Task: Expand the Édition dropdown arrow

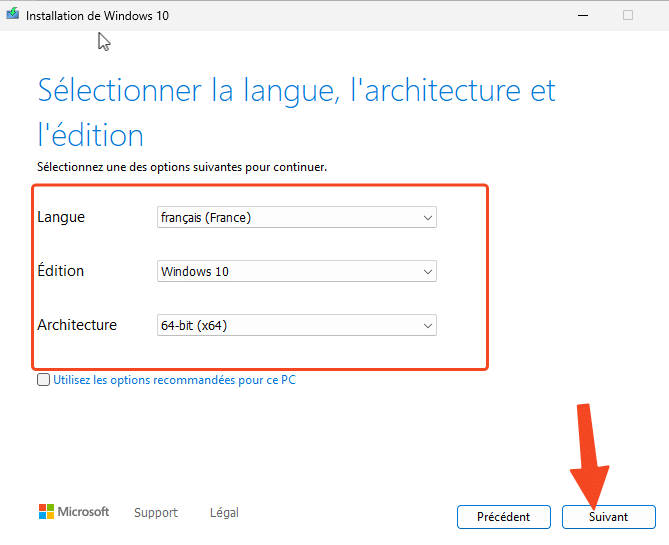Action: (428, 271)
